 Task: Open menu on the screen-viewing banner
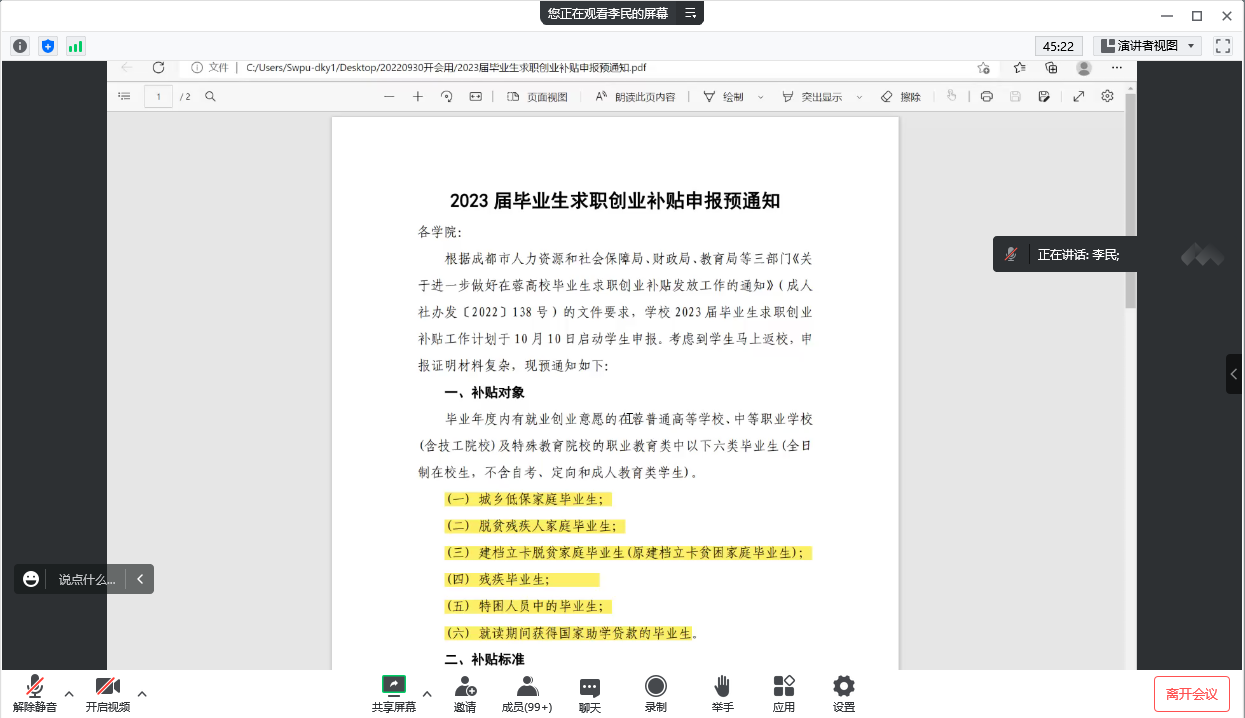(x=690, y=13)
